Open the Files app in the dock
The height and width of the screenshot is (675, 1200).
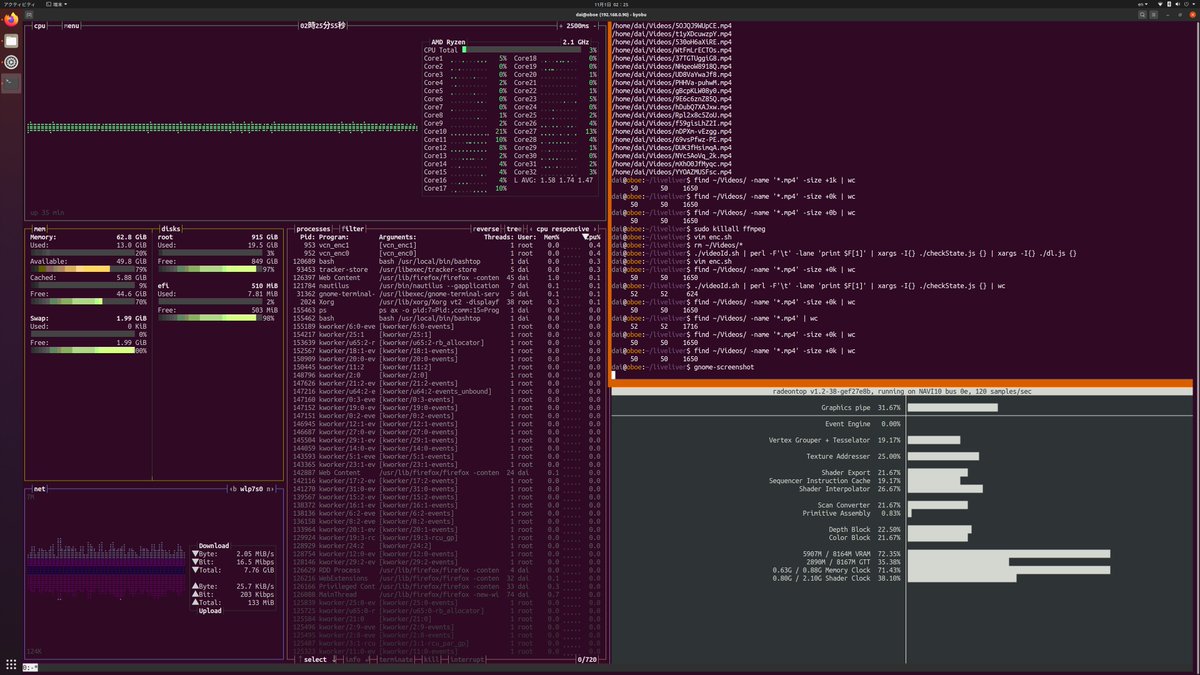tap(11, 41)
